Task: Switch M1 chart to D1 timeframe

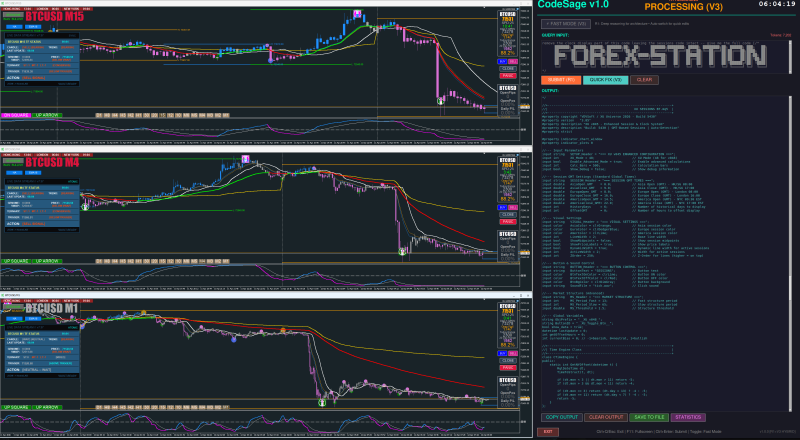Action: point(99,407)
